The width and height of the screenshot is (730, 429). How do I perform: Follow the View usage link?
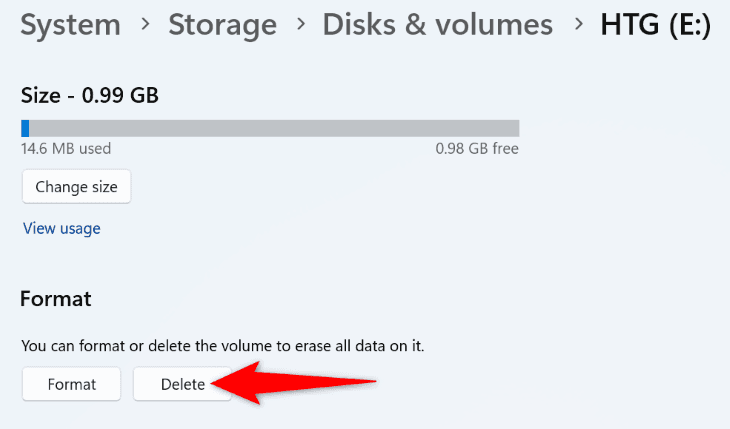[61, 228]
